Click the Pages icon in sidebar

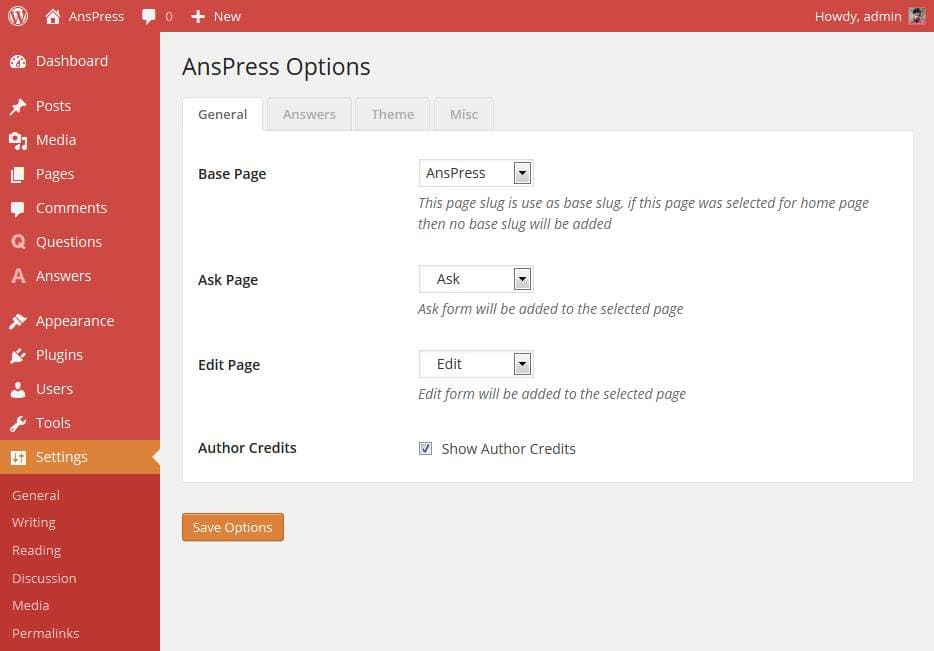click(20, 174)
